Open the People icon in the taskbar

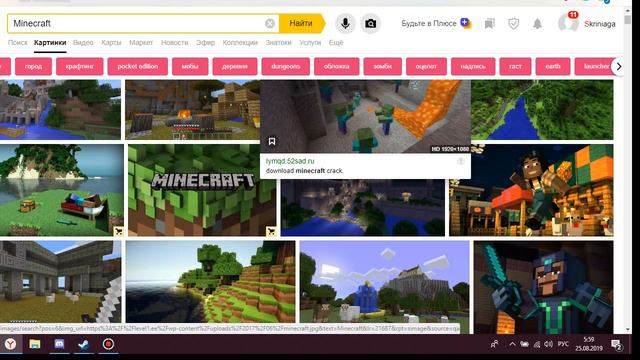pyautogui.click(x=494, y=344)
